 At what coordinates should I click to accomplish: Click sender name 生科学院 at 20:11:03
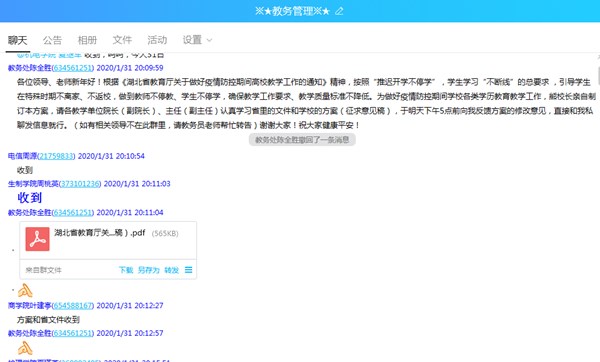[x=33, y=184]
